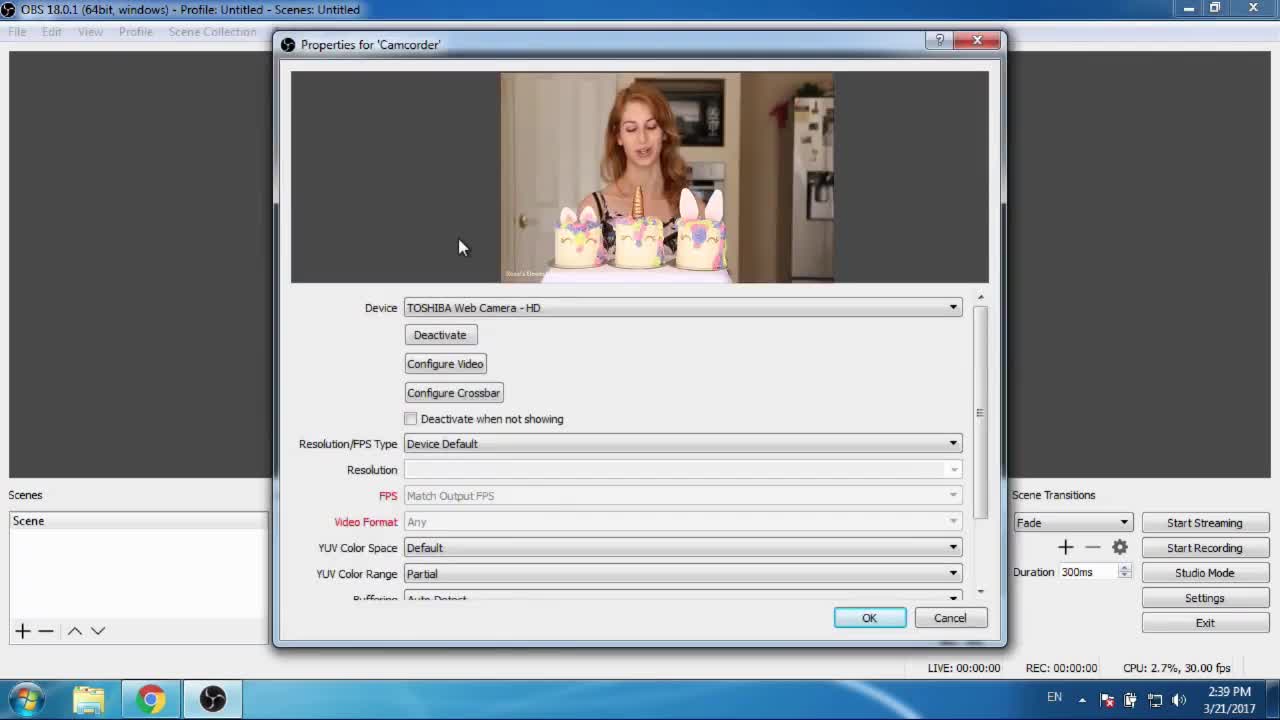Image resolution: width=1280 pixels, height=720 pixels.
Task: Click Start Recording button
Action: 1204,548
